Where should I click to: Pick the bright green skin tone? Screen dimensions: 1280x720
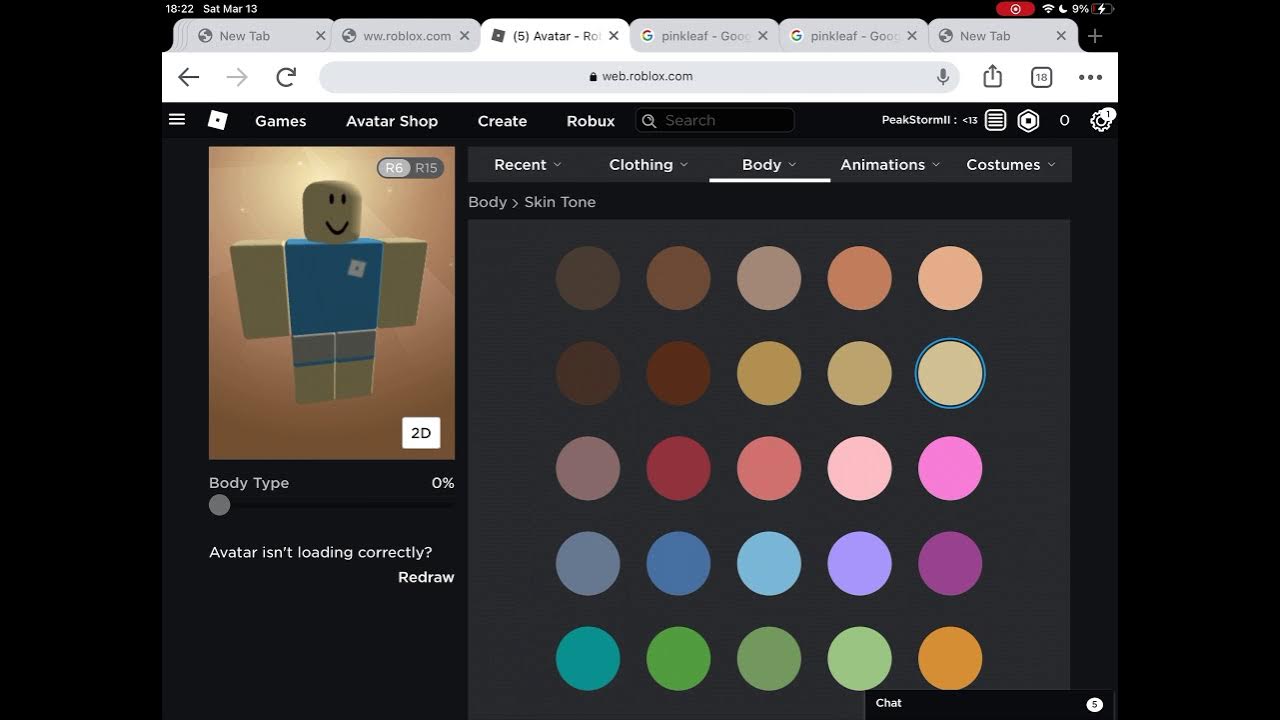(x=678, y=658)
